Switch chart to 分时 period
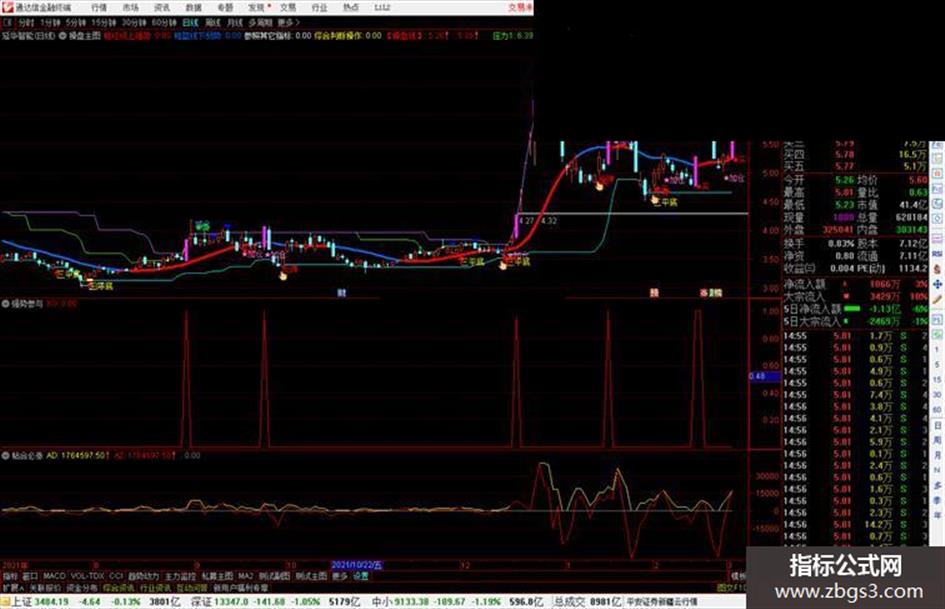 (26, 23)
